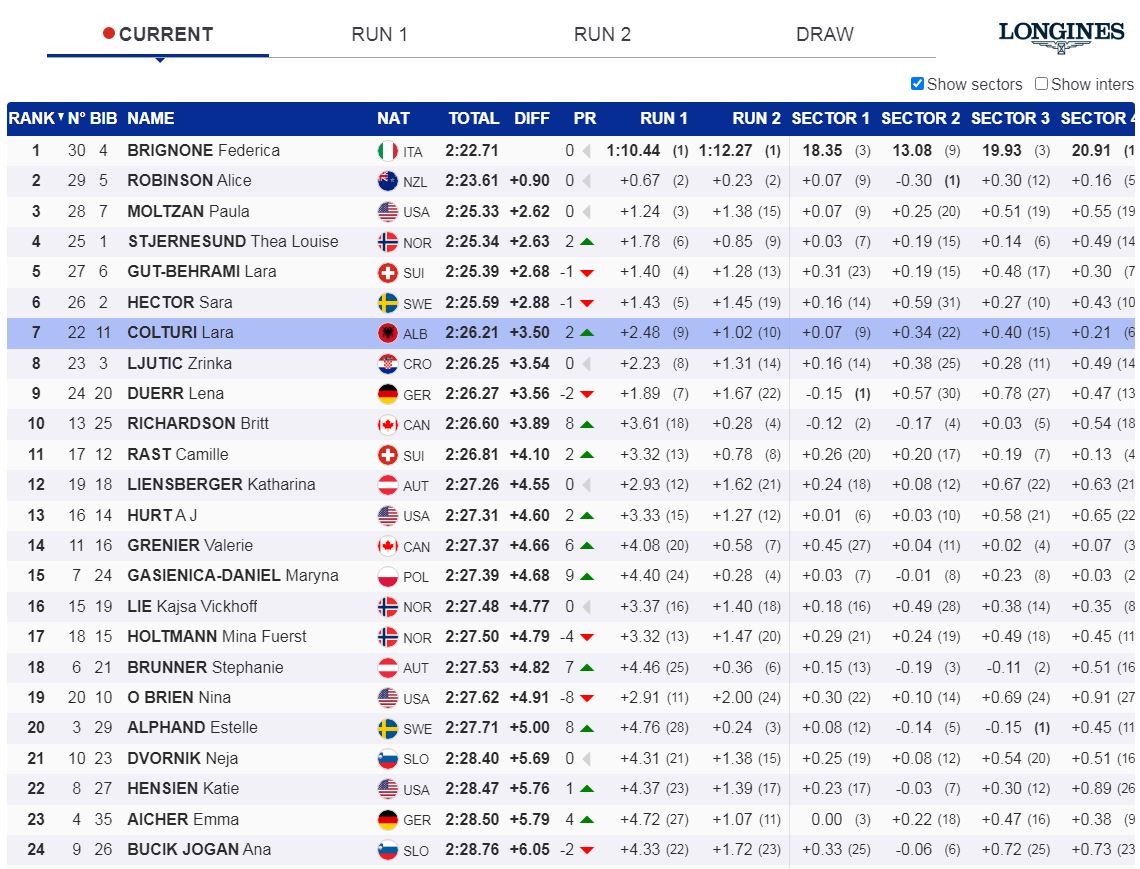Screen dimensions: 1140x869
Task: Open the DRAW tab
Action: pyautogui.click(x=824, y=34)
